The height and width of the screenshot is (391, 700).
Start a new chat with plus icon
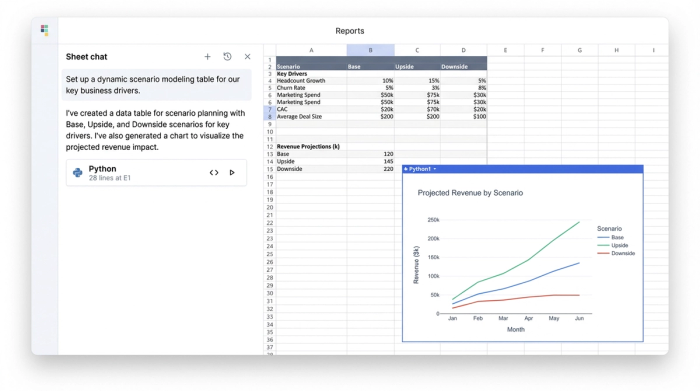click(207, 57)
